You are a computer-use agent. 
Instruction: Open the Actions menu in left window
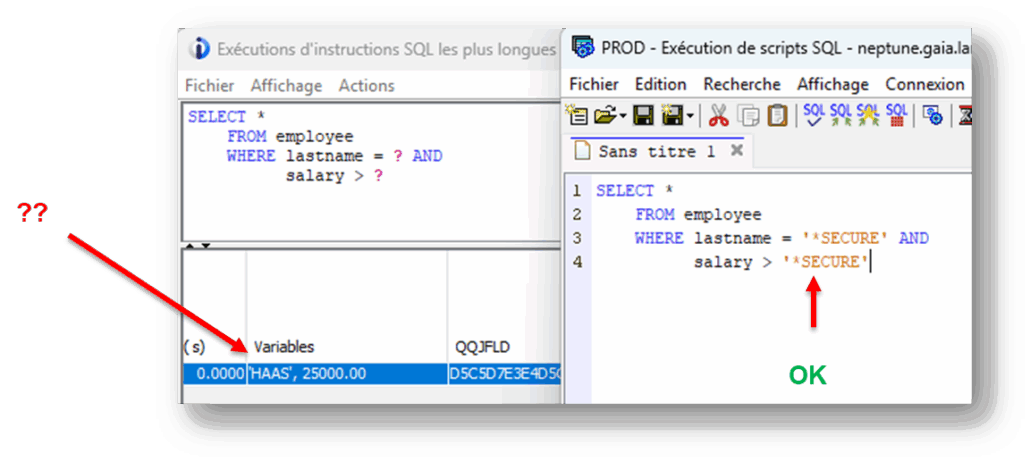point(366,86)
